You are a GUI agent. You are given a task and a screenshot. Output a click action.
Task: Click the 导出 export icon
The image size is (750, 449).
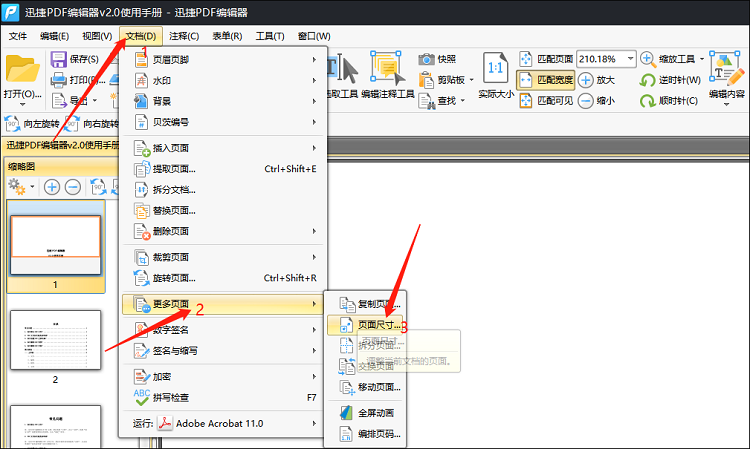[x=58, y=100]
